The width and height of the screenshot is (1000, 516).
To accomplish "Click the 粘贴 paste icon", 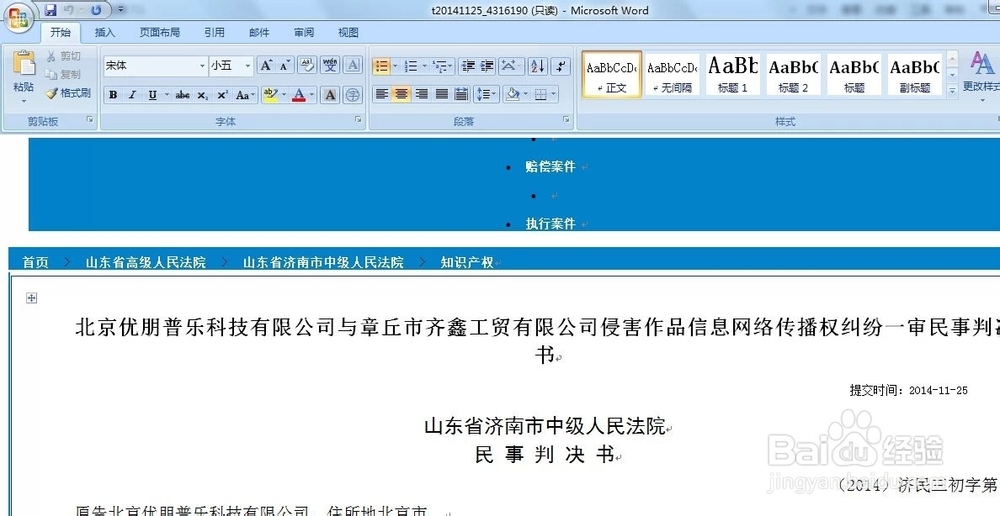I will [x=24, y=63].
